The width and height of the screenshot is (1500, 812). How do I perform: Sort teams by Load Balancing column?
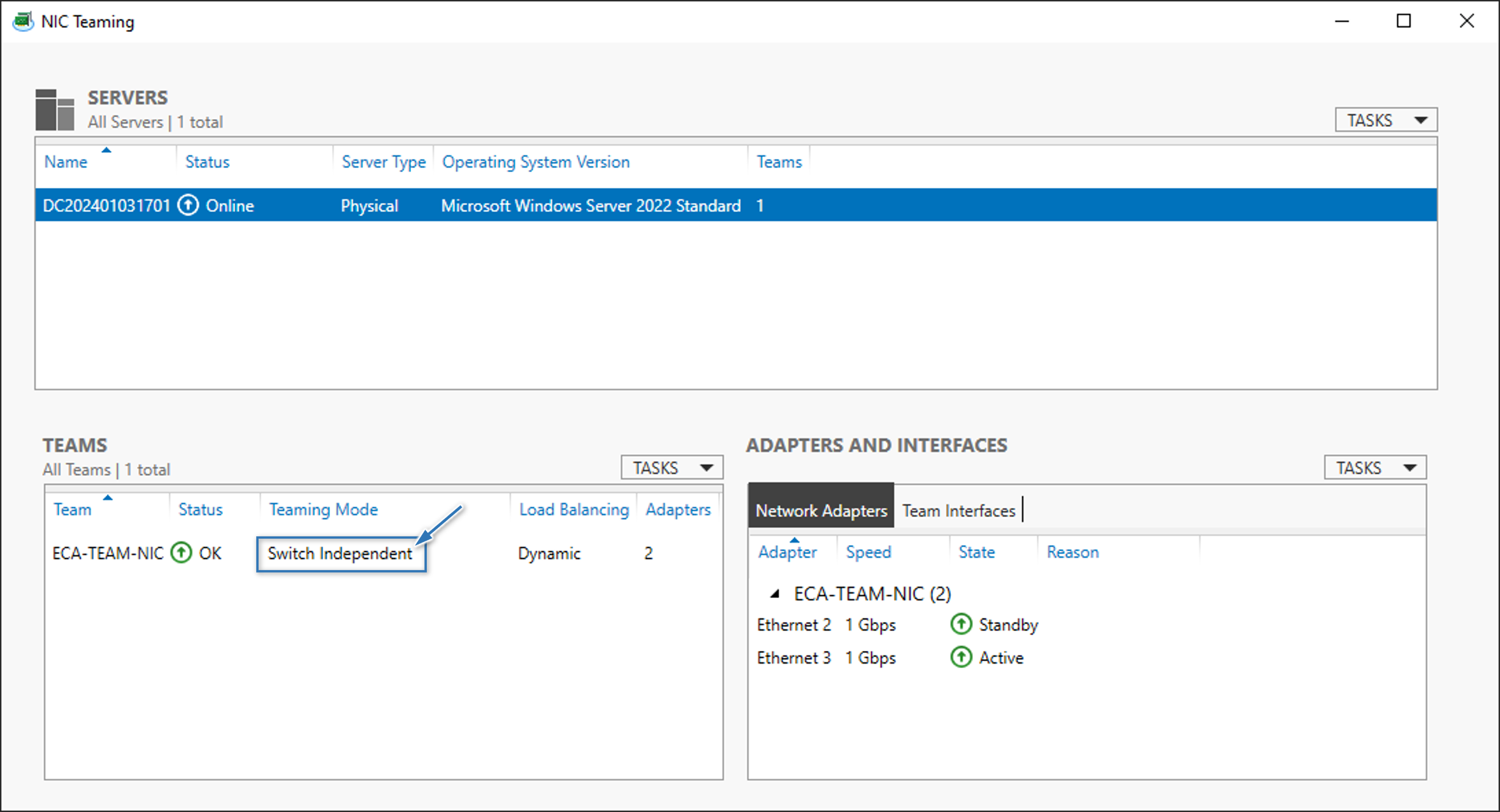(x=573, y=509)
